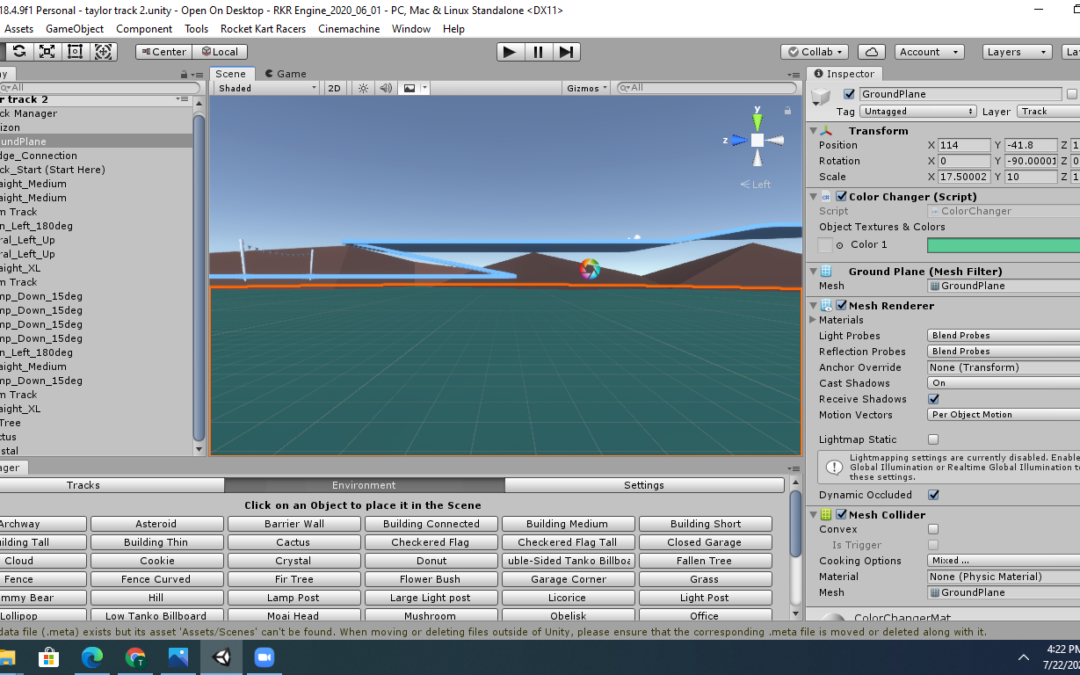Image resolution: width=1080 pixels, height=675 pixels.
Task: Open the Rocket Kart Racers menu
Action: click(x=263, y=29)
